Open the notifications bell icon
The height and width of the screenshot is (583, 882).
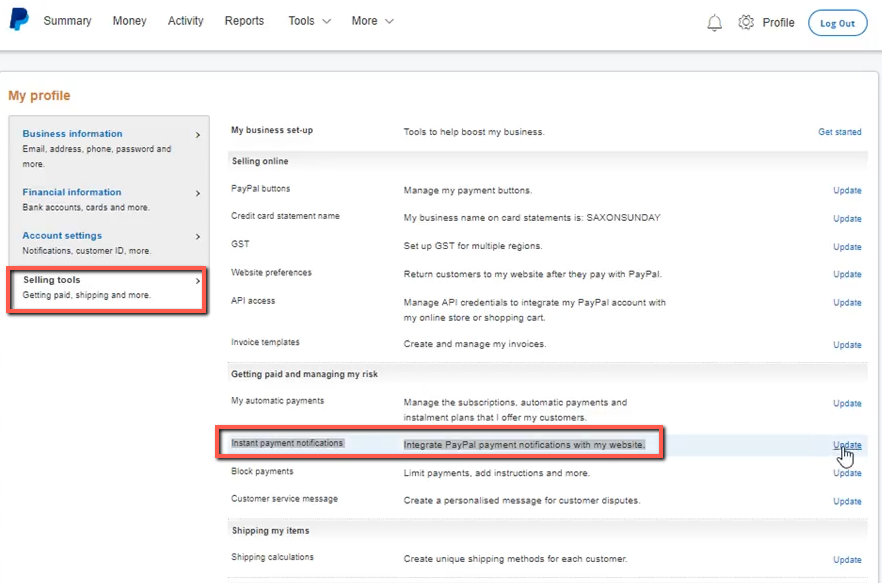pos(714,23)
